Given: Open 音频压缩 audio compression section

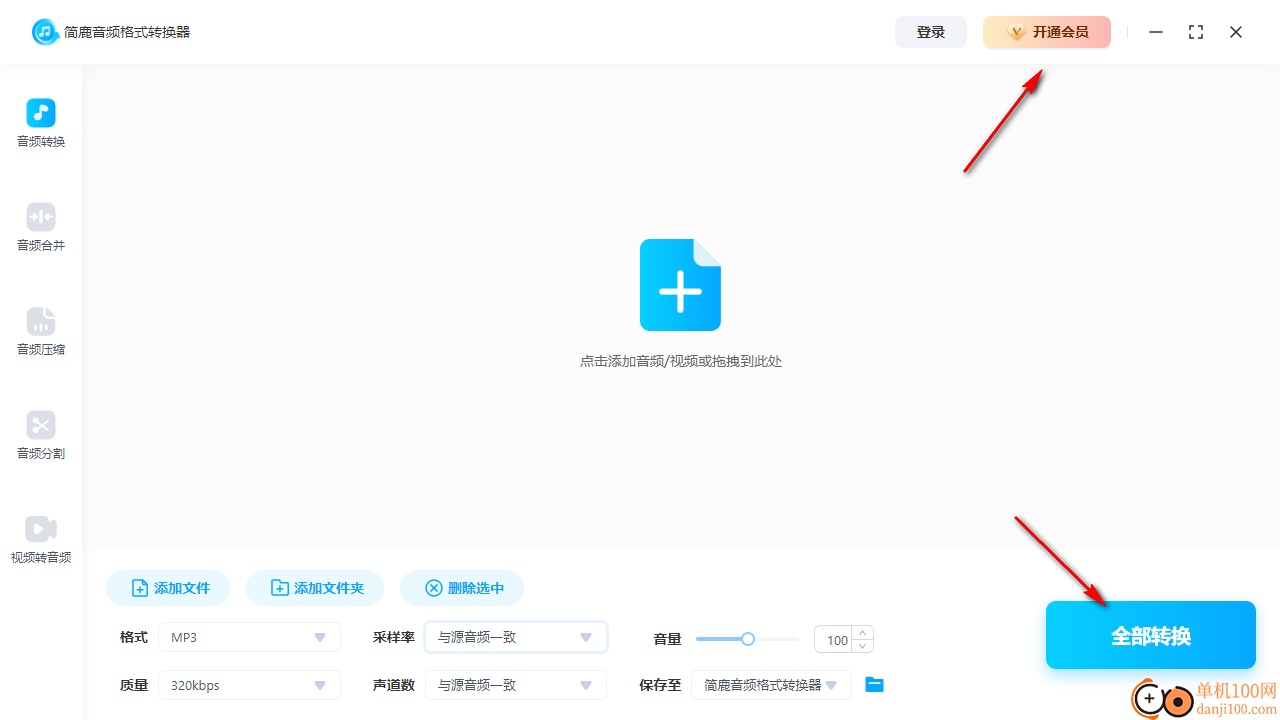Looking at the screenshot, I should 41,332.
